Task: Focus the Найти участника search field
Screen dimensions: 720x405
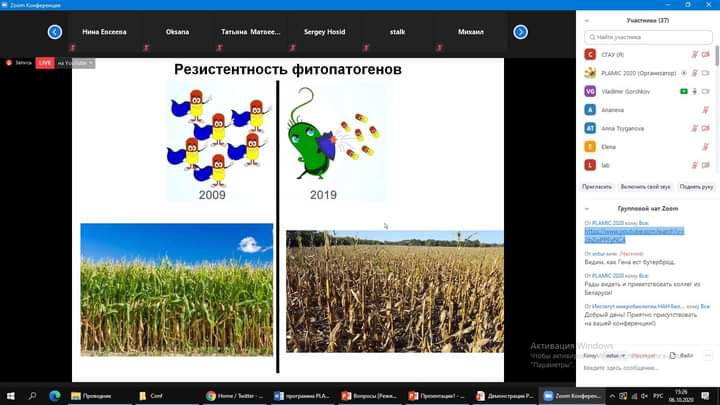Action: [x=648, y=37]
